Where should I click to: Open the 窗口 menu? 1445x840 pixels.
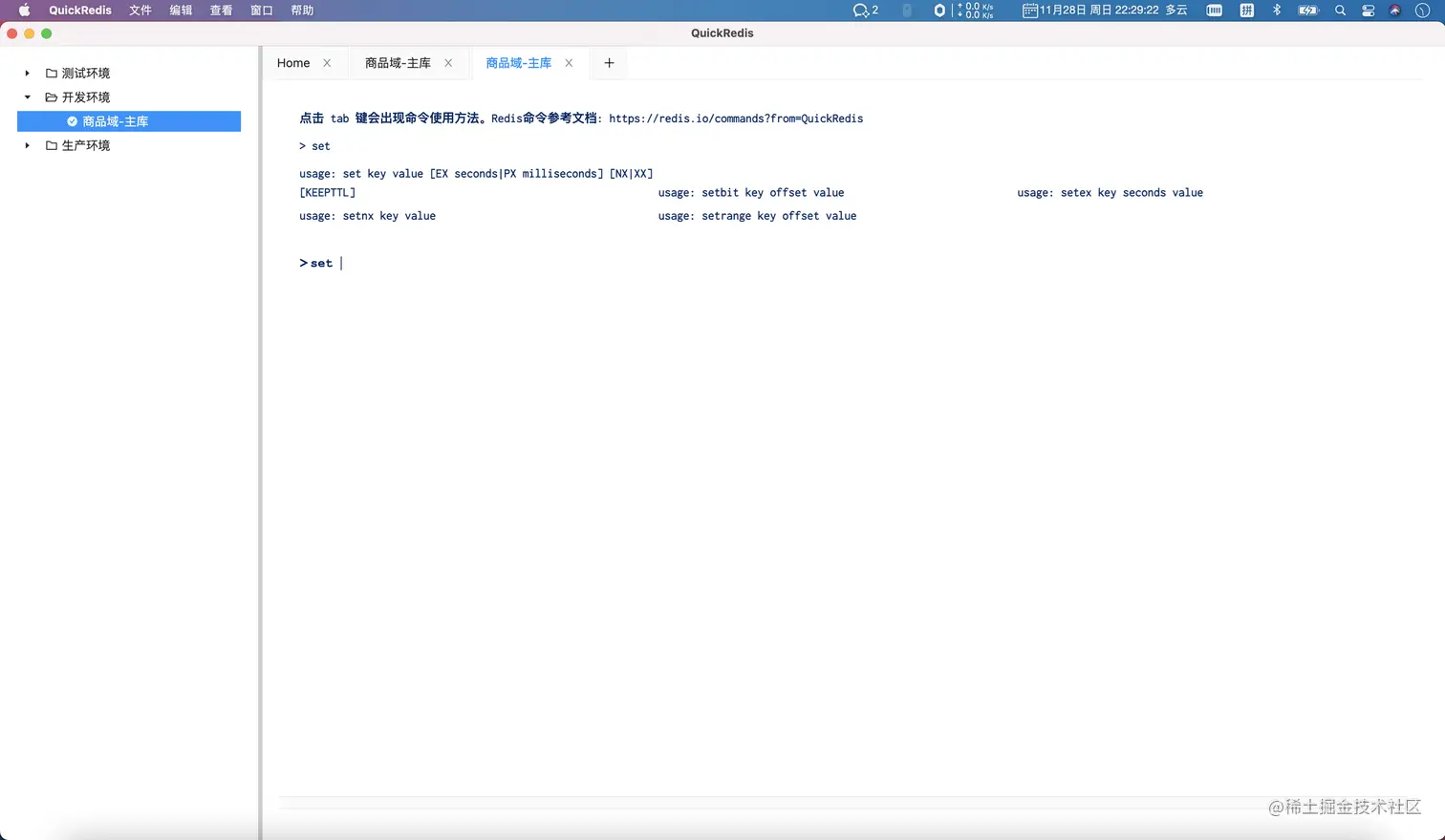262,11
